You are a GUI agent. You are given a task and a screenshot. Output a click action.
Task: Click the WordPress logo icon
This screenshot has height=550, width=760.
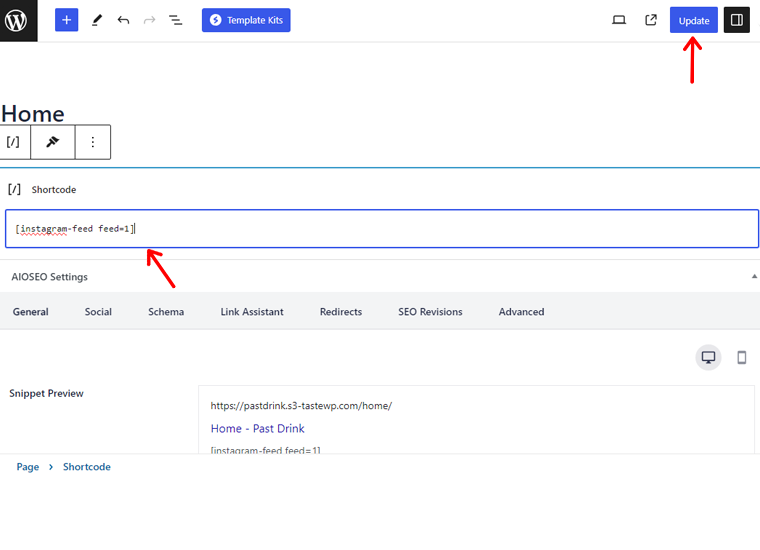coord(19,20)
